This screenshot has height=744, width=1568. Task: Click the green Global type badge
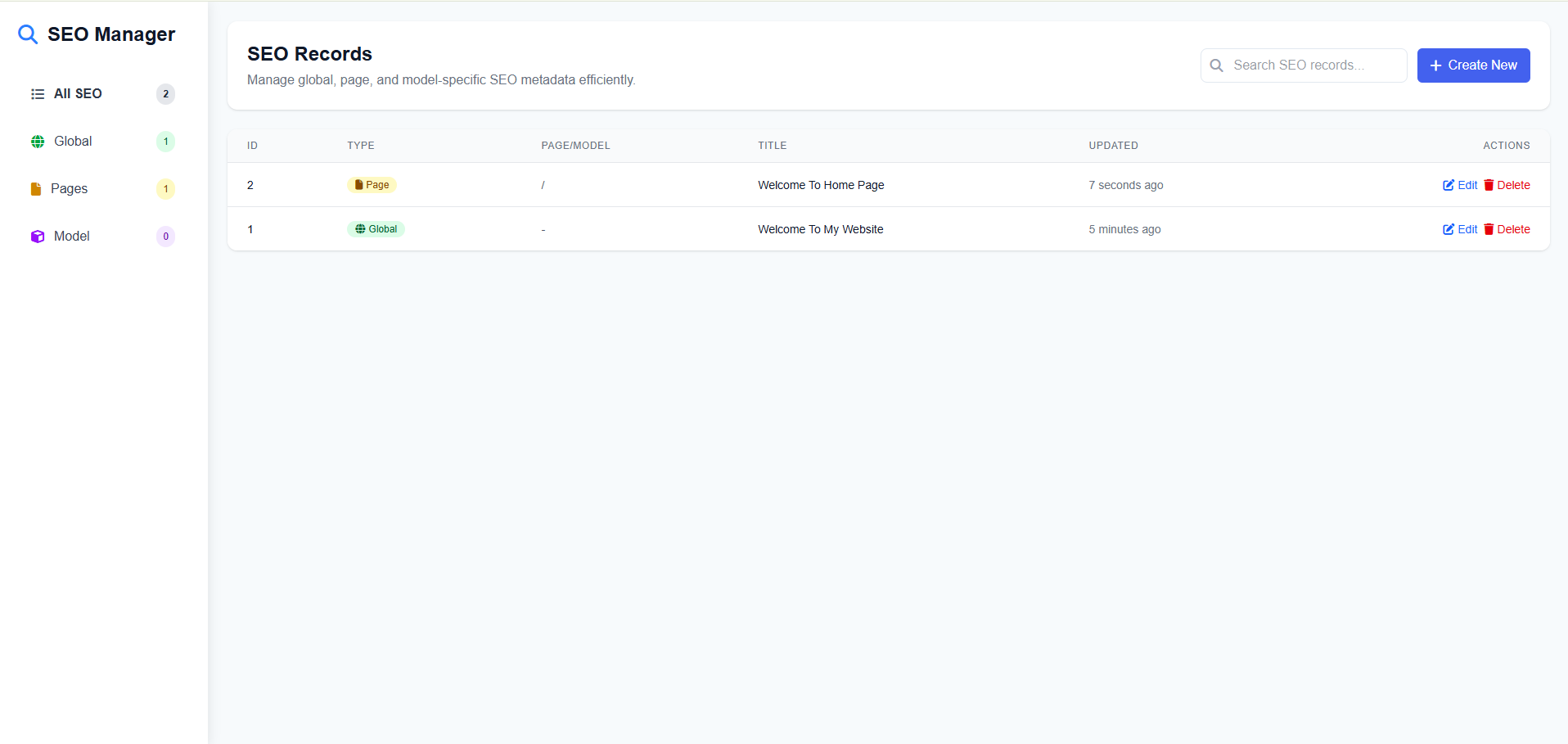376,228
